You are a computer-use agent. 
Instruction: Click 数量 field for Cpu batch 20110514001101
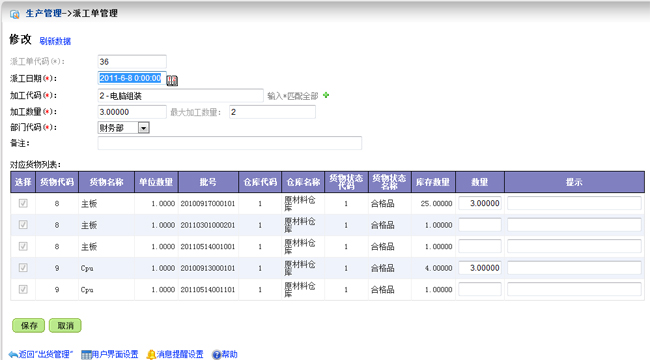(480, 289)
